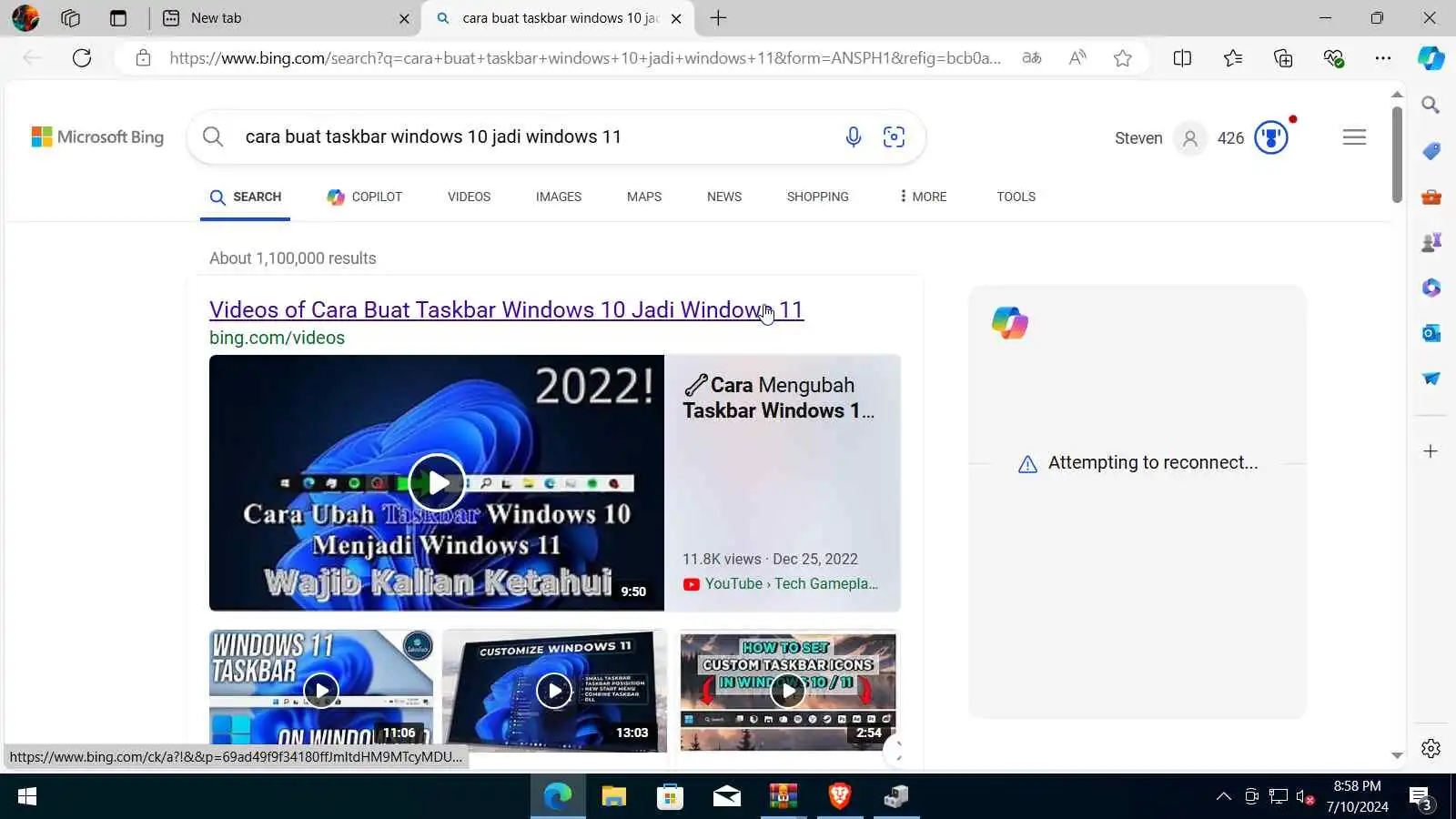Open Browser essentials heart icon

pyautogui.click(x=1334, y=58)
